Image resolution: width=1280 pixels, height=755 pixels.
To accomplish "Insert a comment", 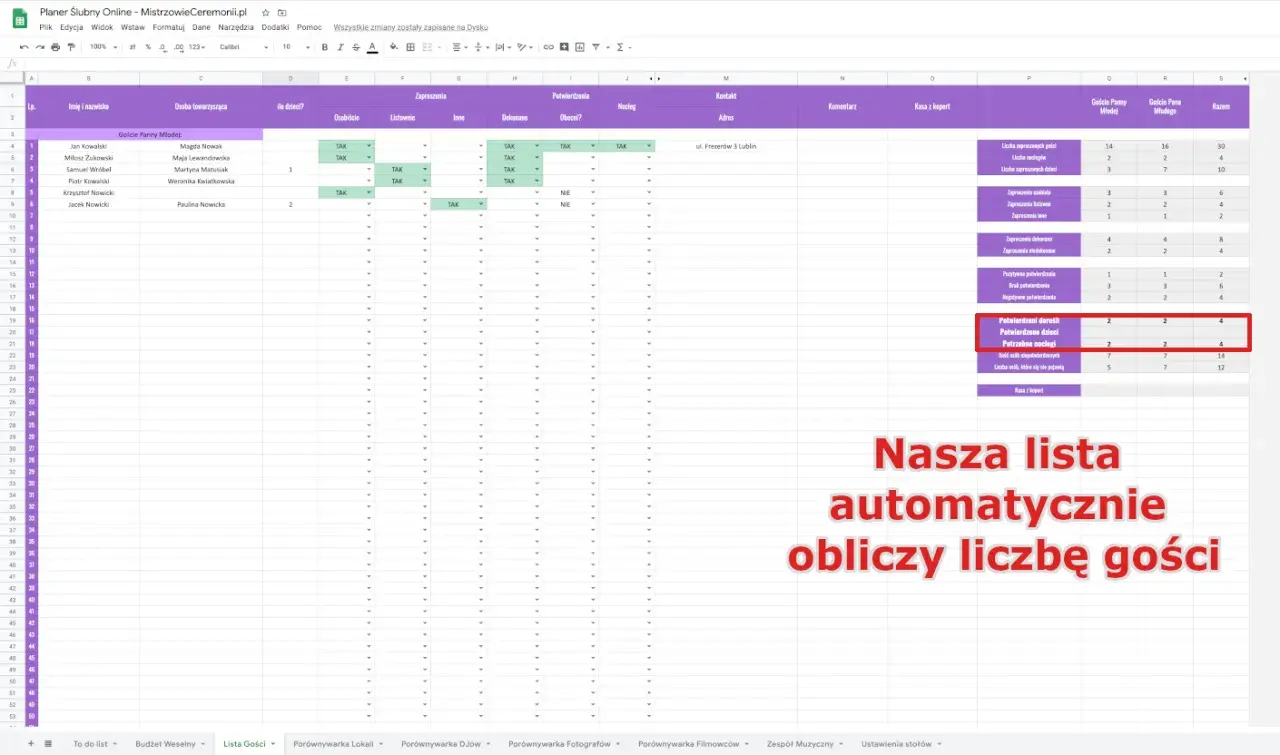I will pos(564,47).
